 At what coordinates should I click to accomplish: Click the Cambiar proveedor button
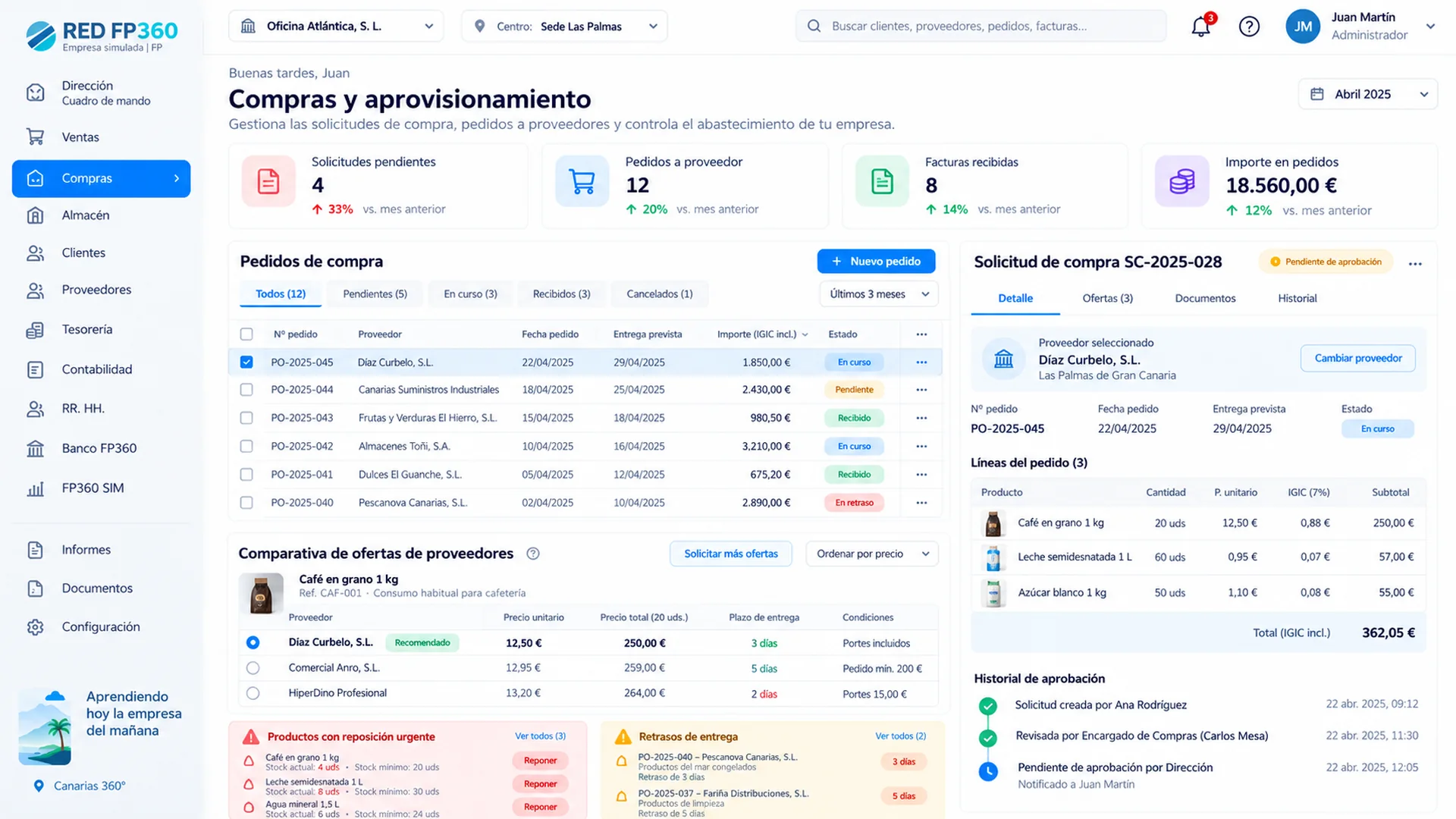[x=1357, y=359]
